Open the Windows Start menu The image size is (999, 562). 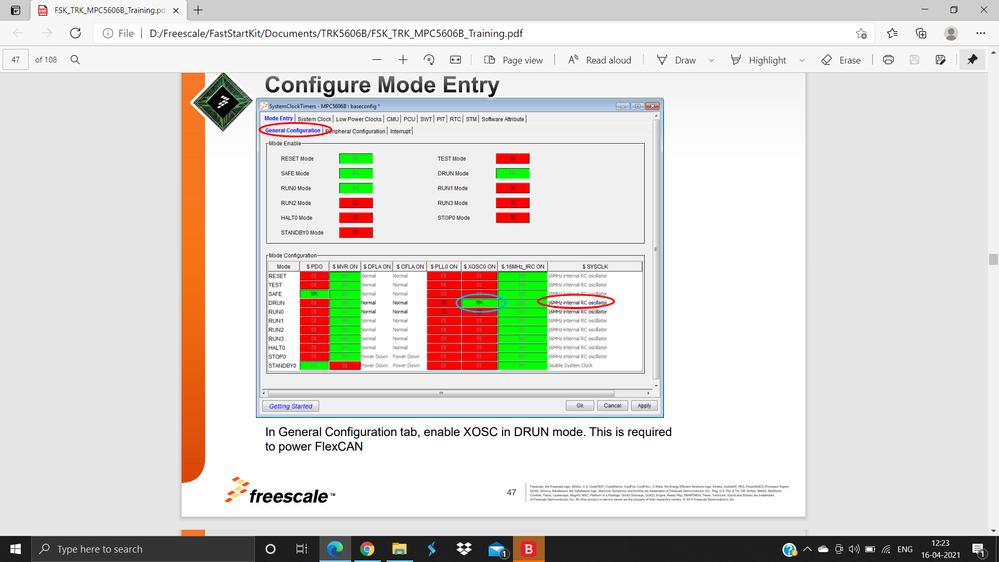coord(15,549)
